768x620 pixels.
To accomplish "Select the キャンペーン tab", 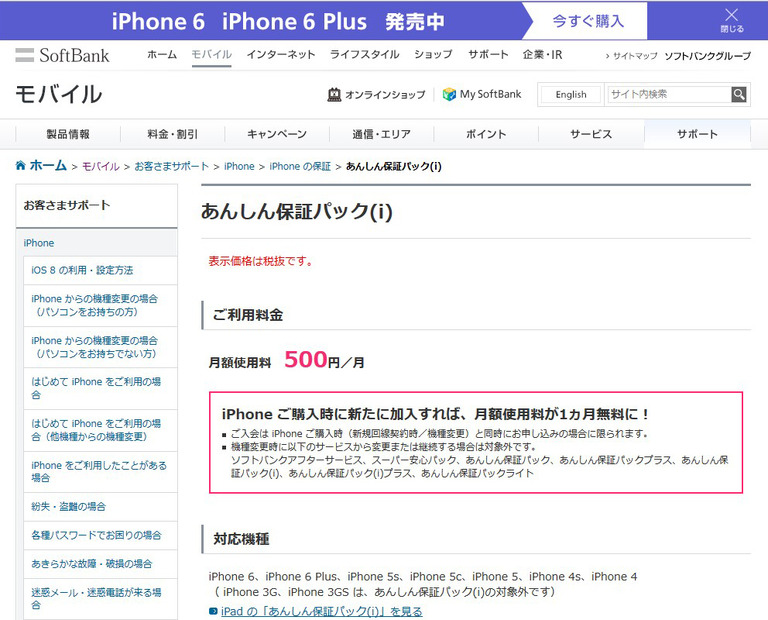I will [x=277, y=134].
